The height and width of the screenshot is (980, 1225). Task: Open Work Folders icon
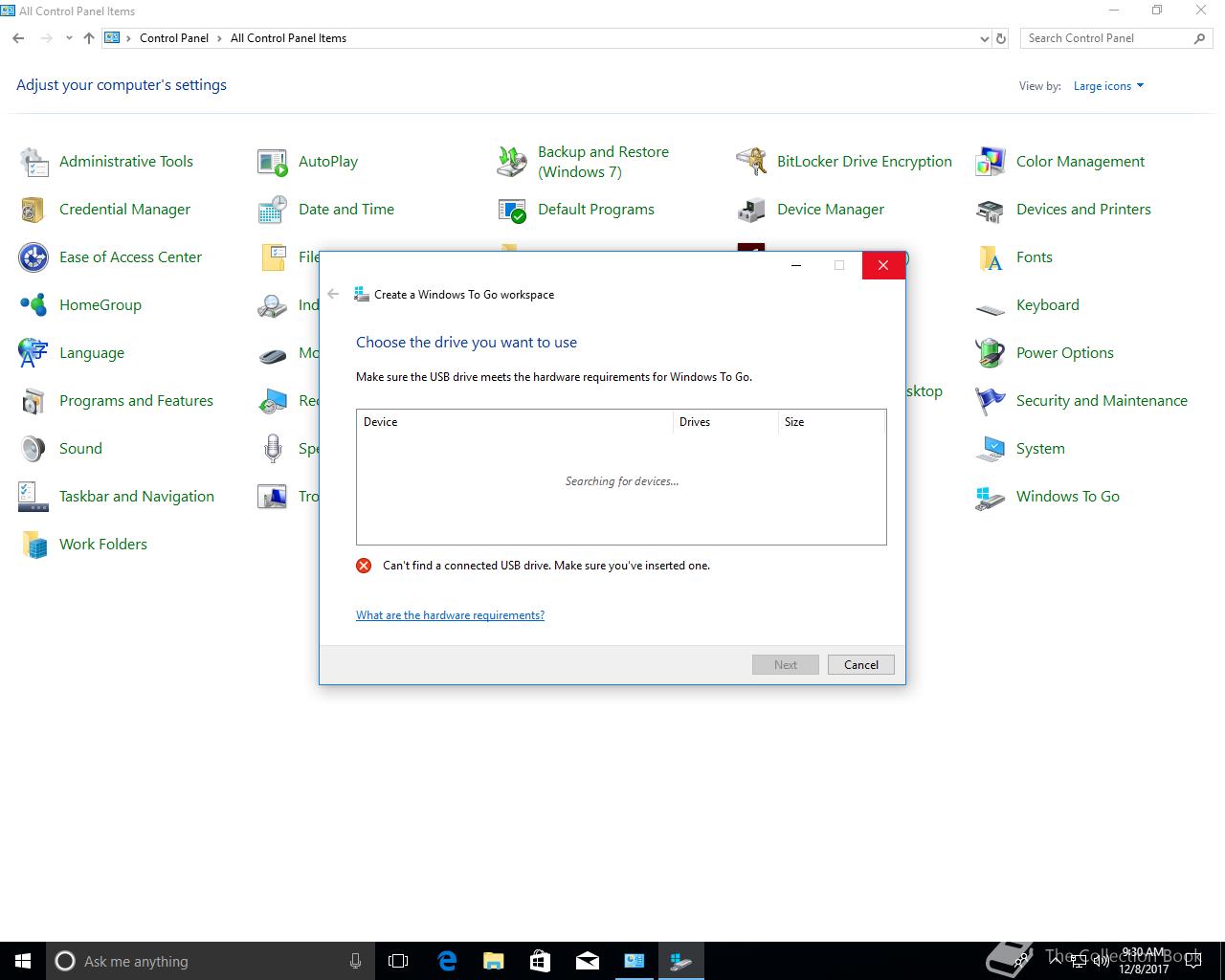[33, 545]
